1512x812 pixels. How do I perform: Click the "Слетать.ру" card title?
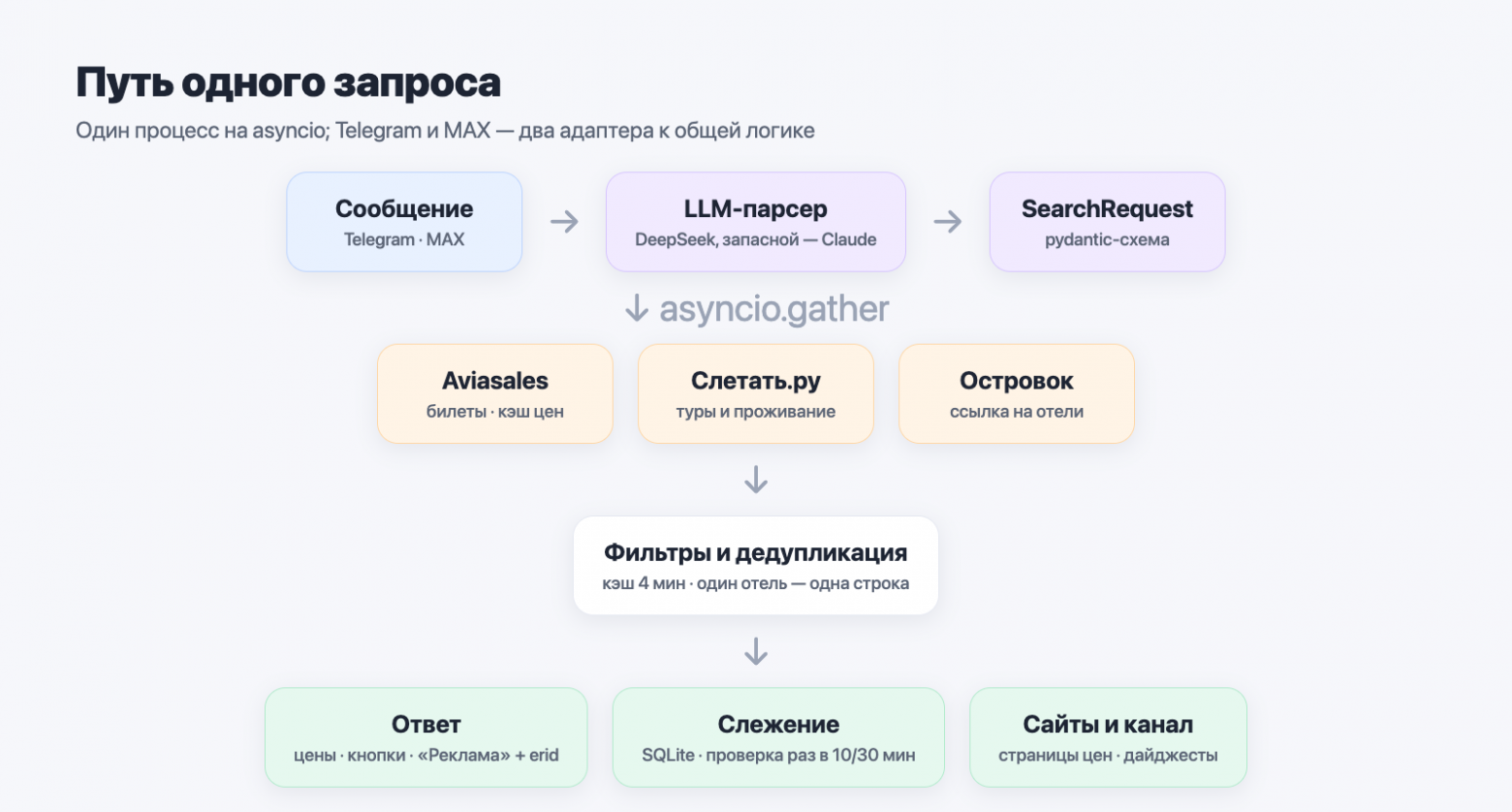click(756, 381)
